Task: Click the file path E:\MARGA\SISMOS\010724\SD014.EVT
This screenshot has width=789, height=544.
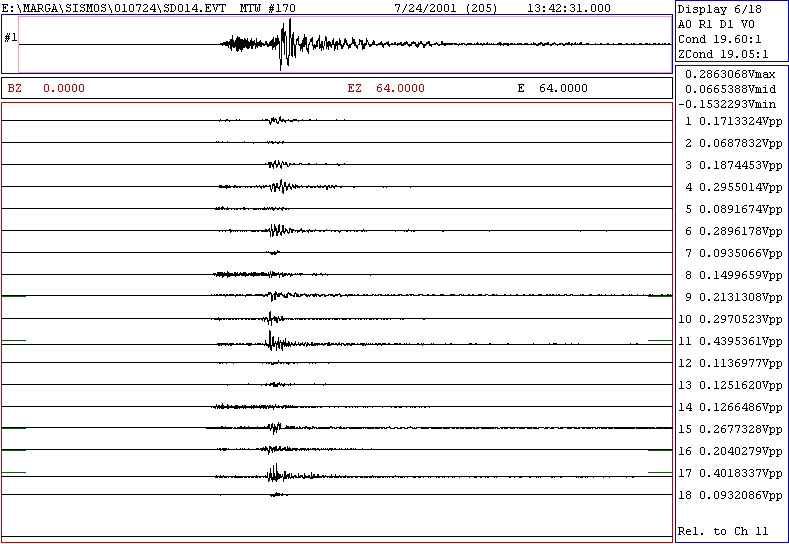Action: [114, 8]
